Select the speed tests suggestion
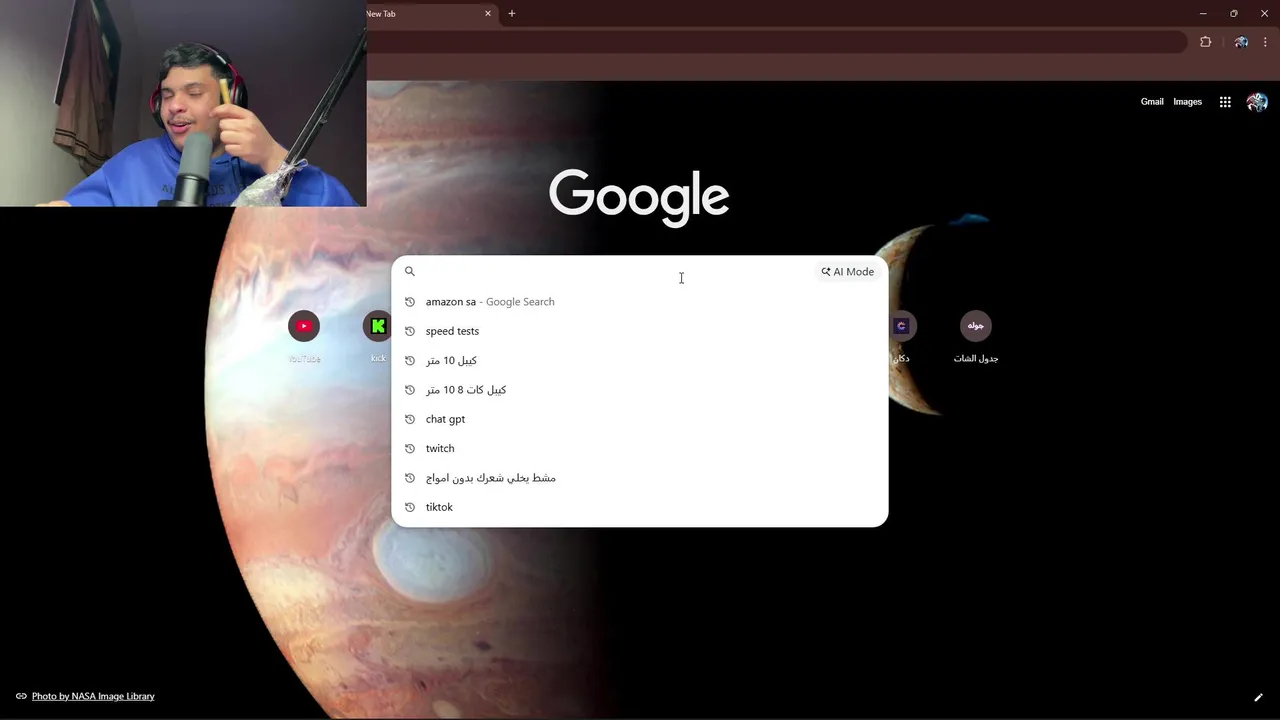Screen dimensions: 1280x720 click(x=640, y=331)
